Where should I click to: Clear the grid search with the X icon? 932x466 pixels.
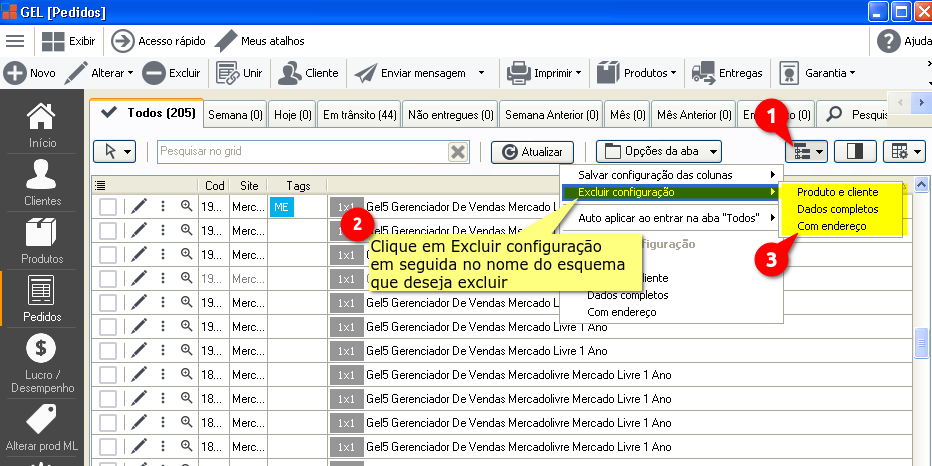coord(458,152)
